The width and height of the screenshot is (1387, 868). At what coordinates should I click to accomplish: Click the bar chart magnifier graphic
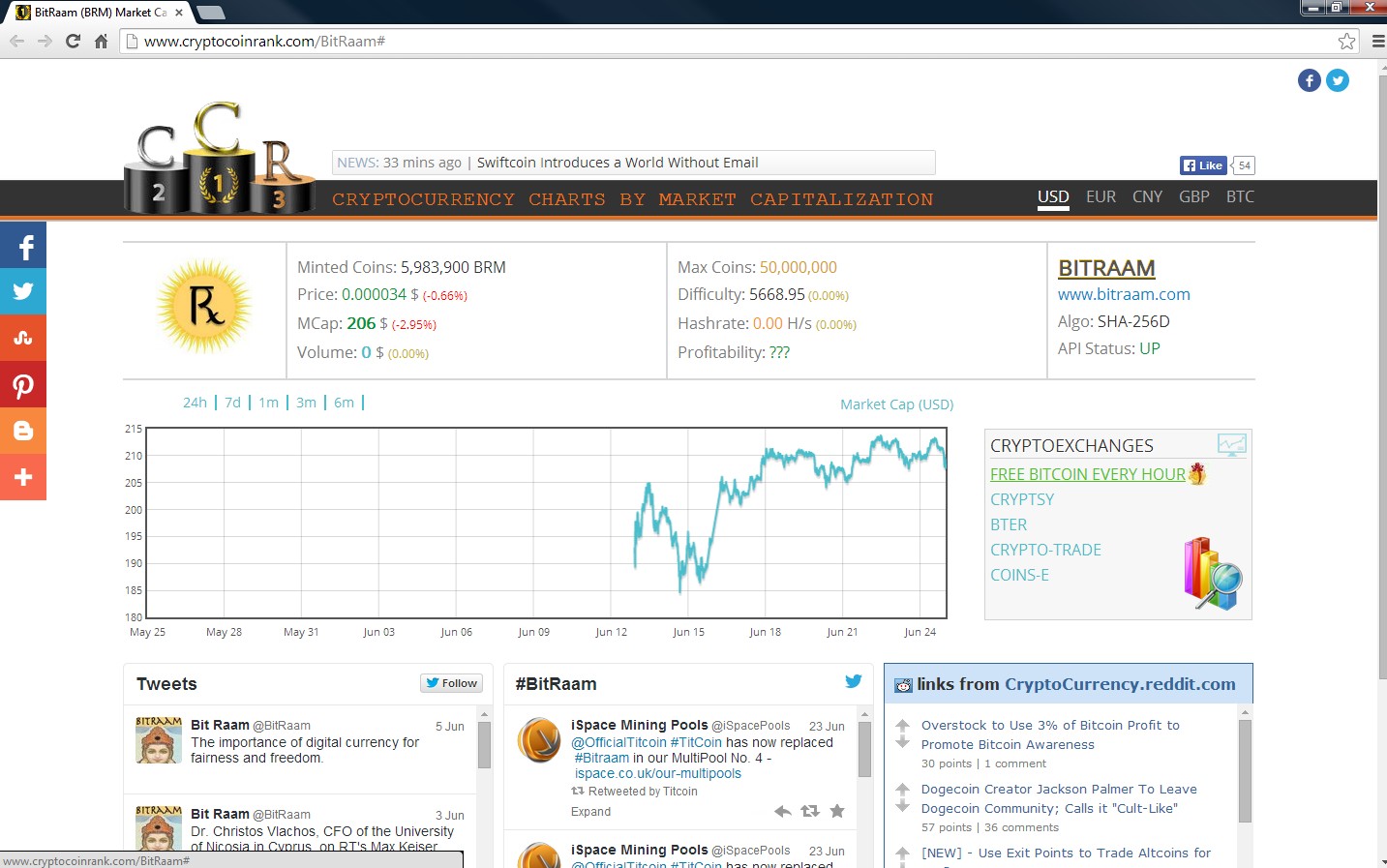1213,573
